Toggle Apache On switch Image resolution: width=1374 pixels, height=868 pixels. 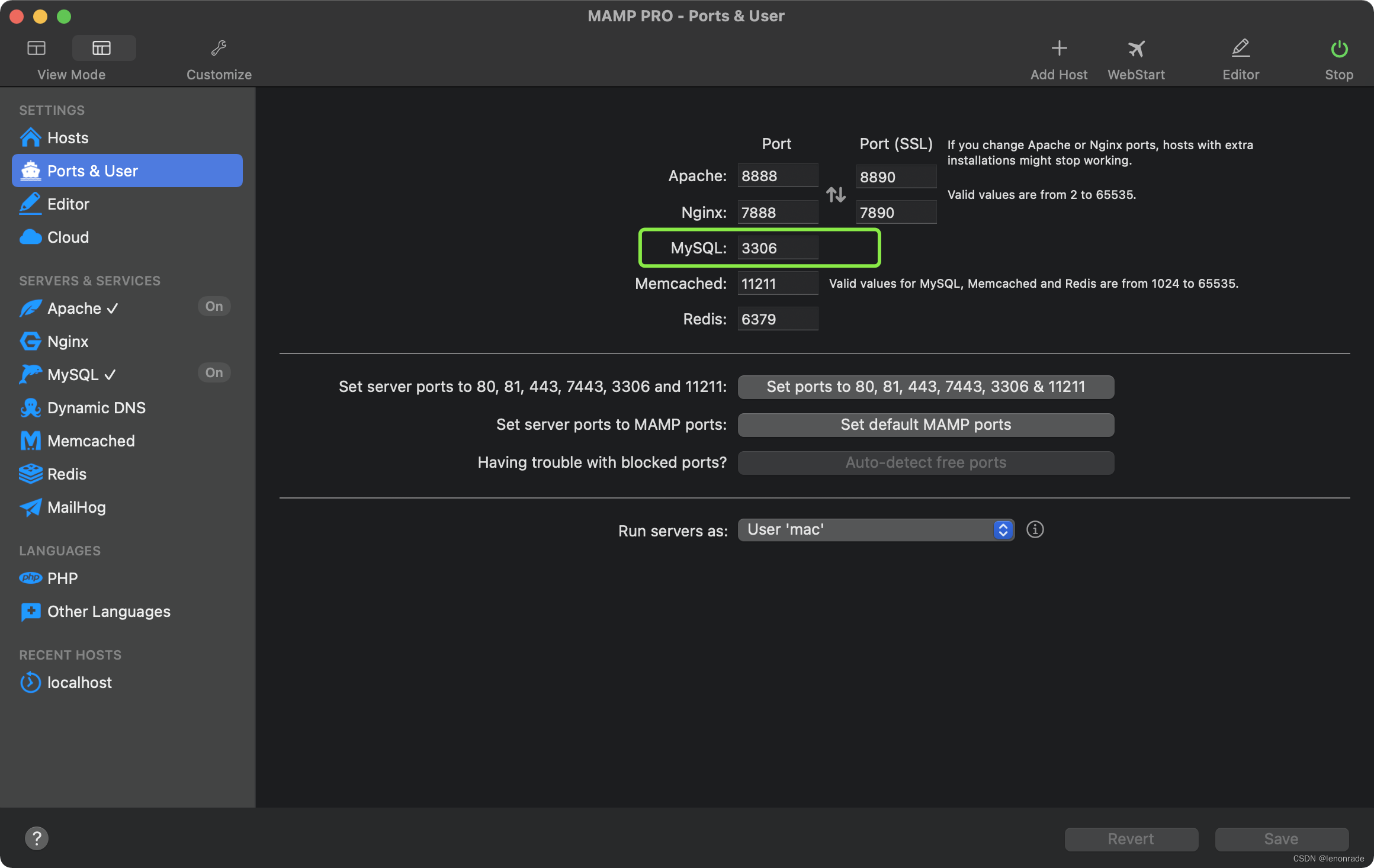tap(214, 306)
